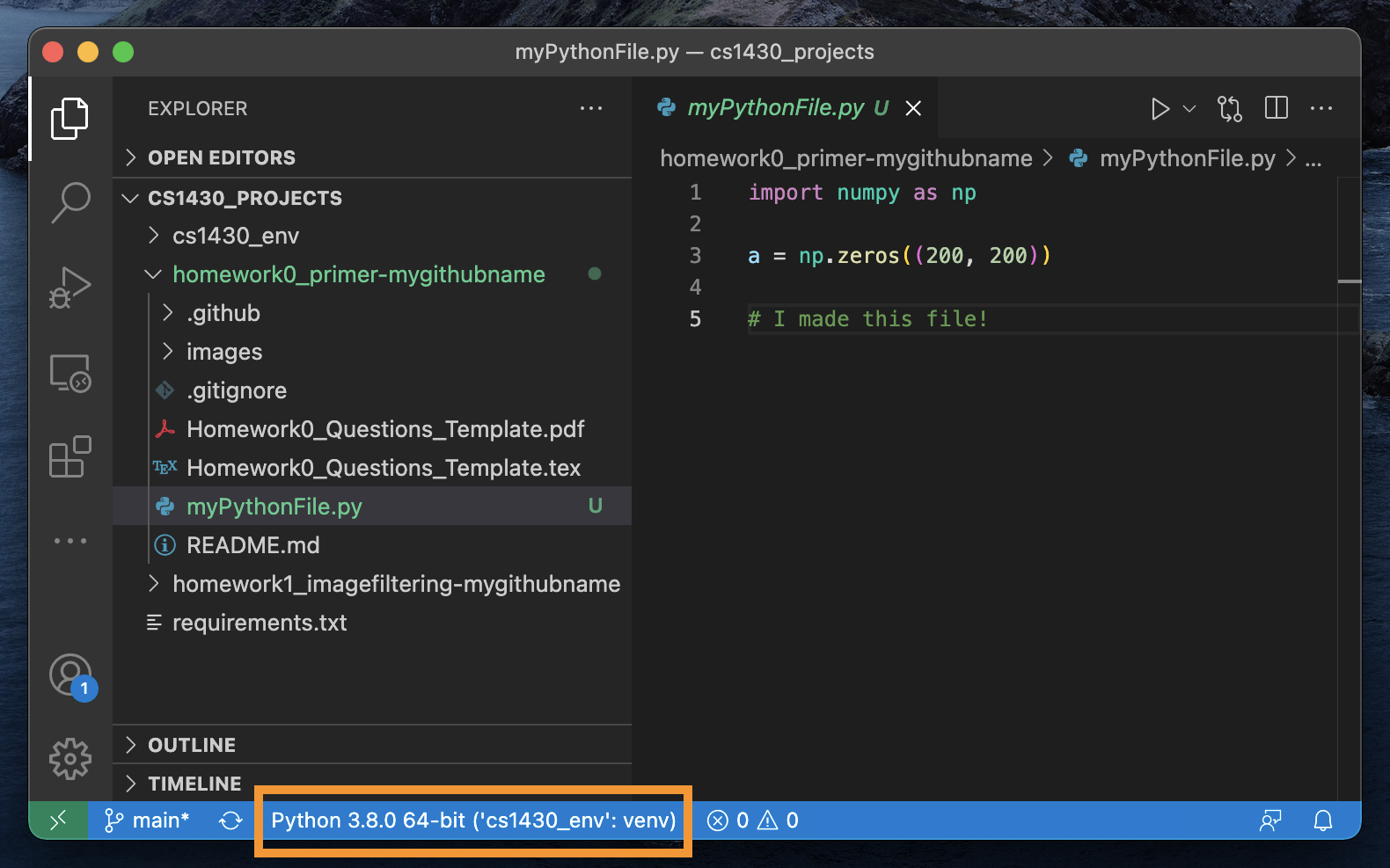This screenshot has height=868, width=1390.
Task: Collapse the homework0_primer-mygithubname folder
Action: 358,274
